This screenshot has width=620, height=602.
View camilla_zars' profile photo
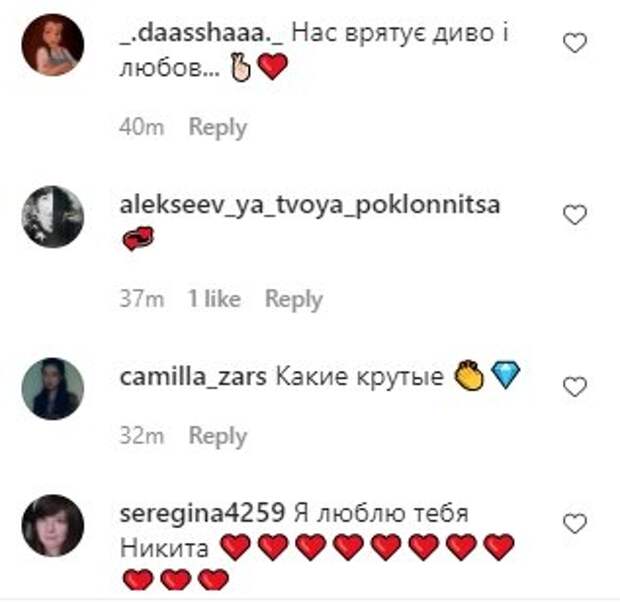(x=53, y=388)
